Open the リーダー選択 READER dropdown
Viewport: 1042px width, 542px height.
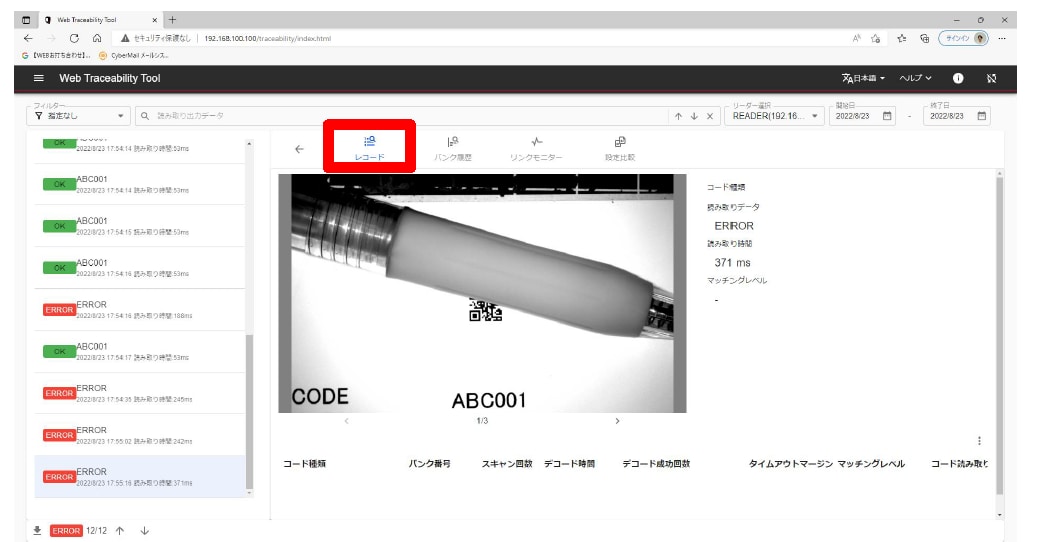click(x=774, y=116)
